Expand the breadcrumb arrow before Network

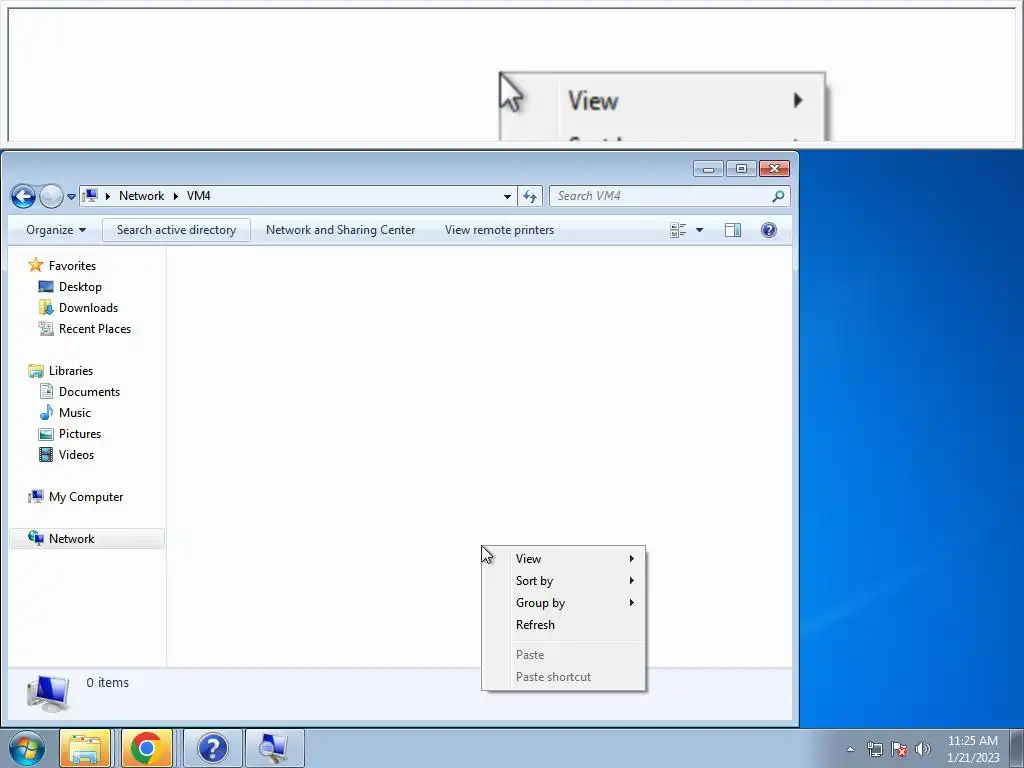coord(108,196)
